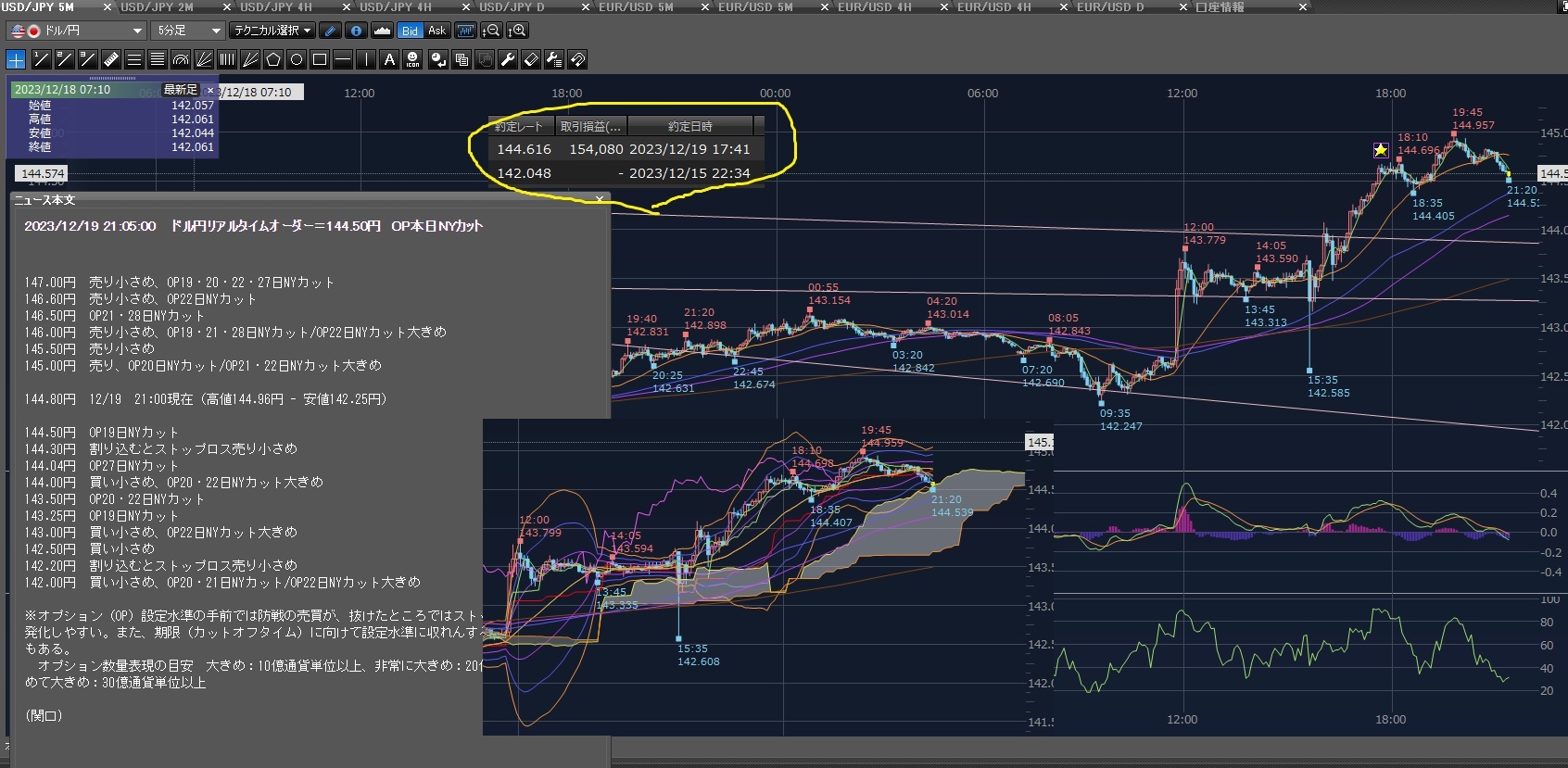Select the text annotation tool

(x=389, y=60)
